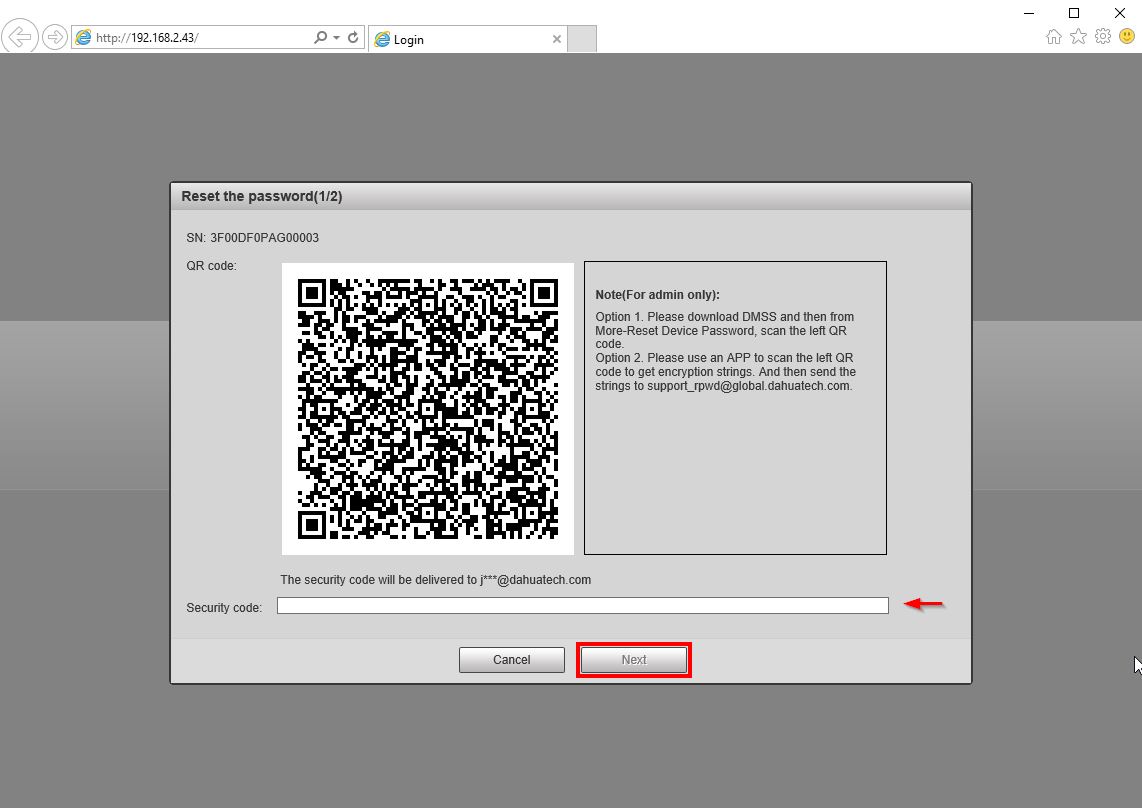The height and width of the screenshot is (808, 1142).
Task: Open the browser Home page
Action: (x=1054, y=36)
